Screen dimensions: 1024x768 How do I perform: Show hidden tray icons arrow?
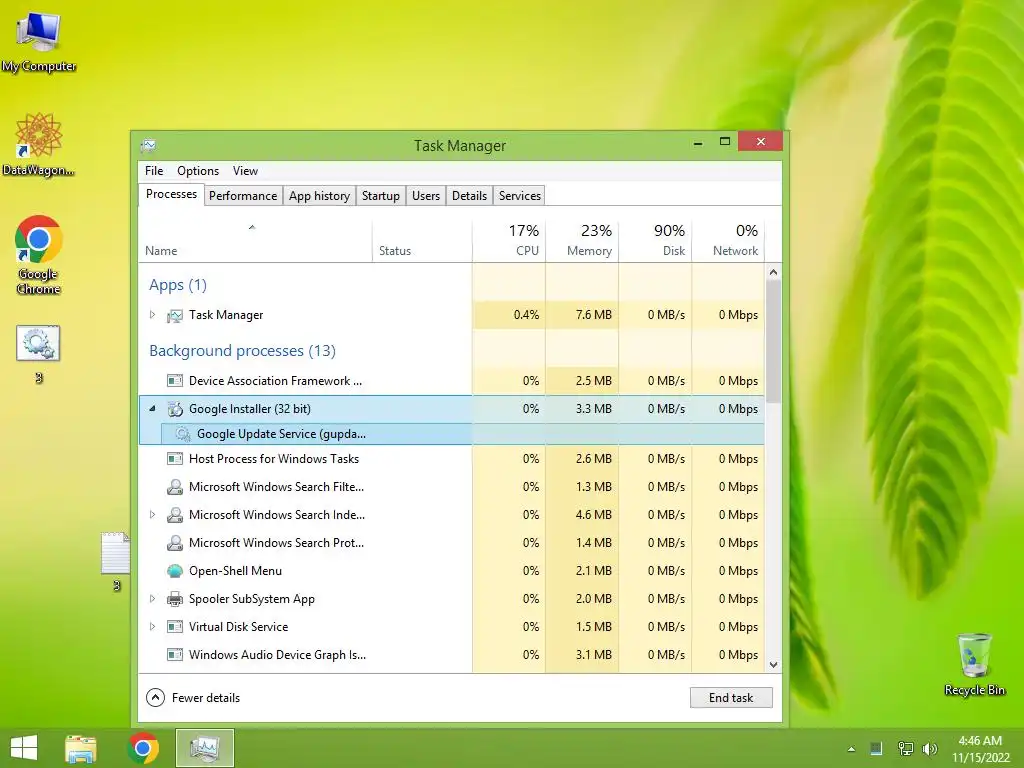[851, 749]
